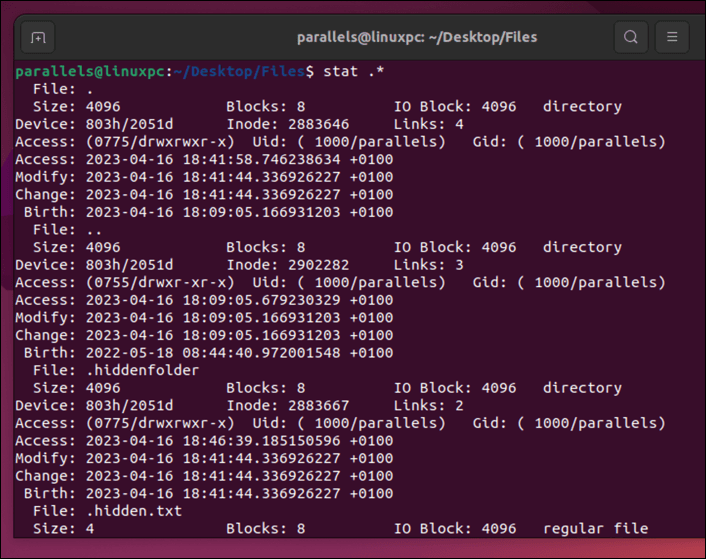Click the window title text in header bar

(417, 37)
